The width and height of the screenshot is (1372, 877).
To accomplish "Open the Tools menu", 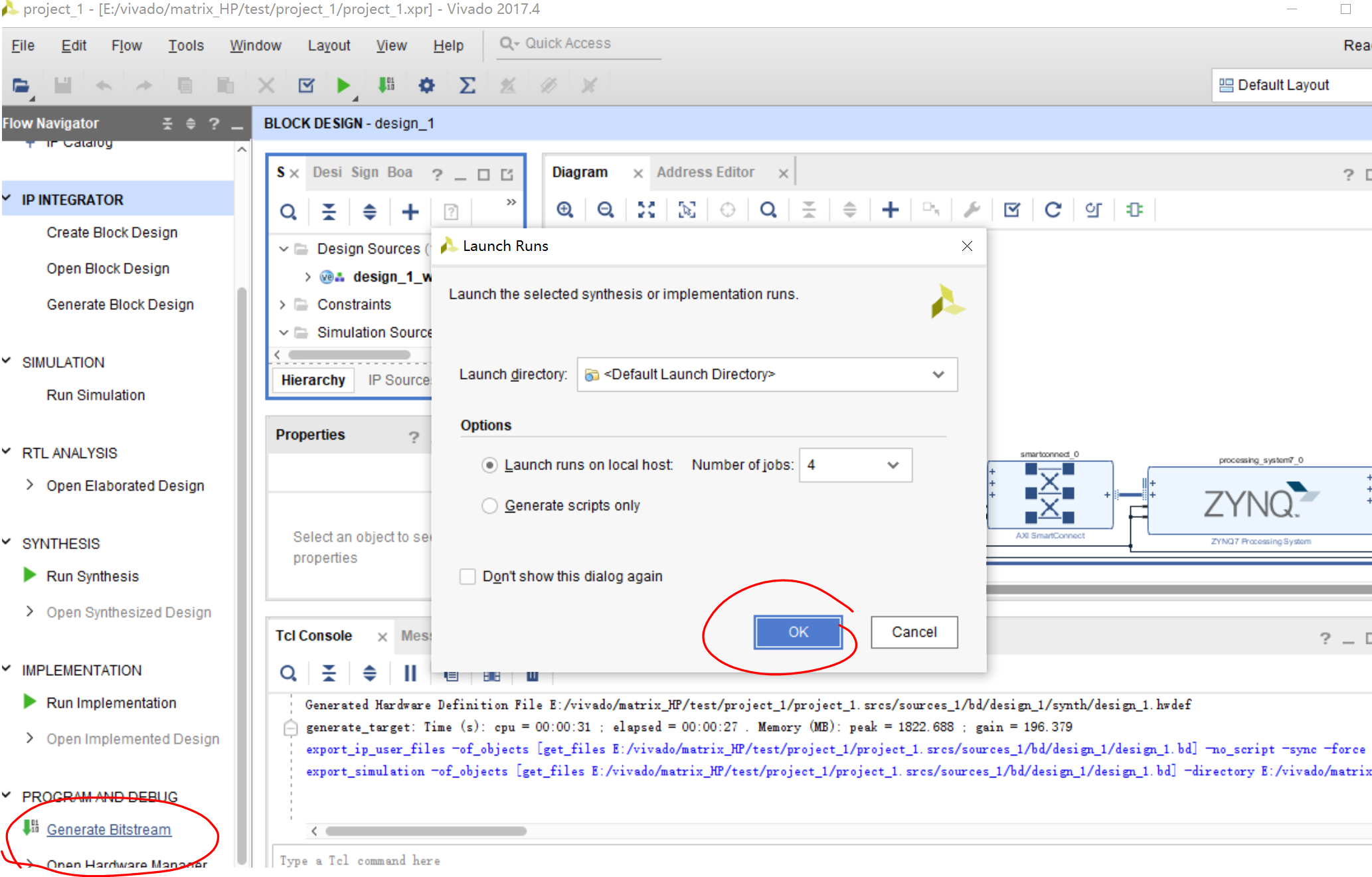I will (185, 45).
